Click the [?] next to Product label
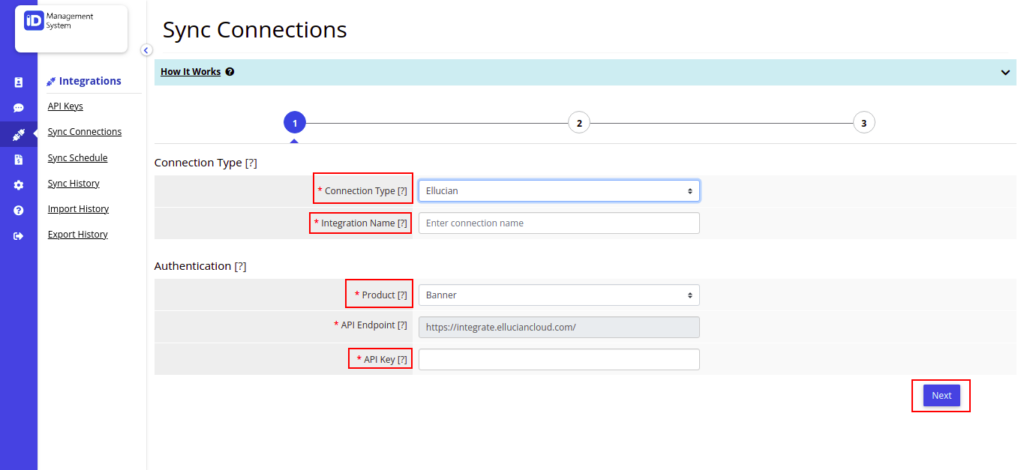Viewport: 1024px width, 470px height. (x=402, y=295)
